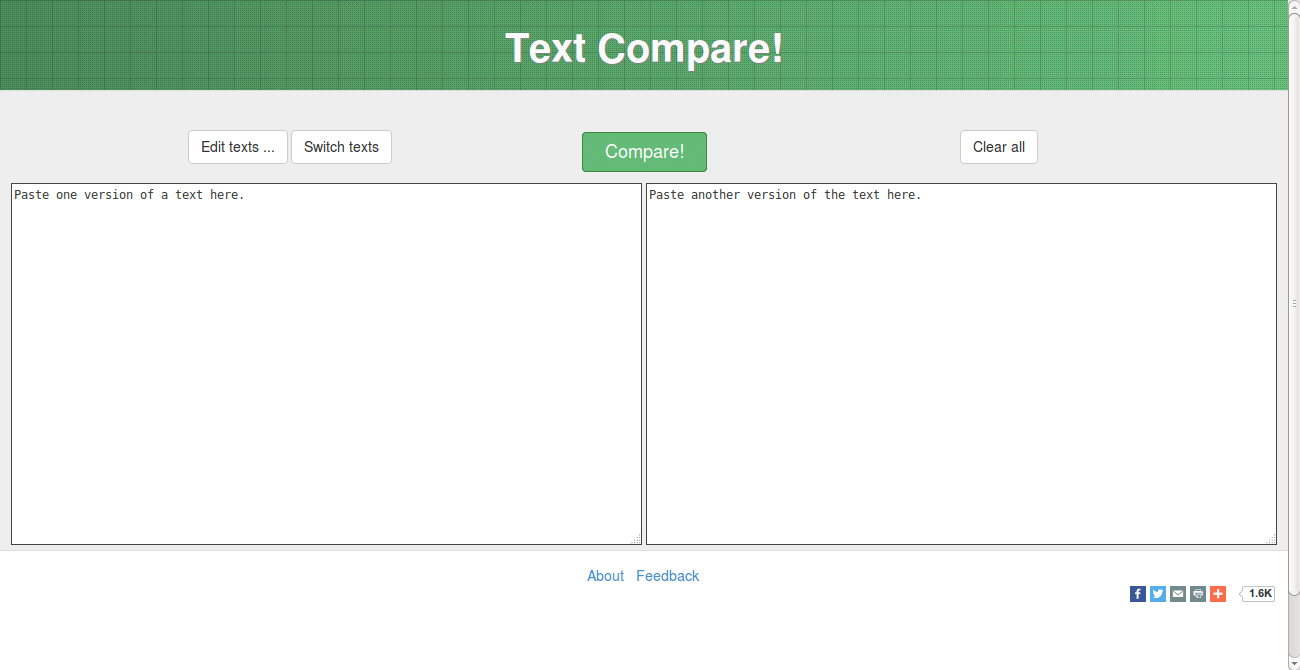Screen dimensions: 1300x670
Task: Share via the Twitter bird icon
Action: (x=1158, y=594)
